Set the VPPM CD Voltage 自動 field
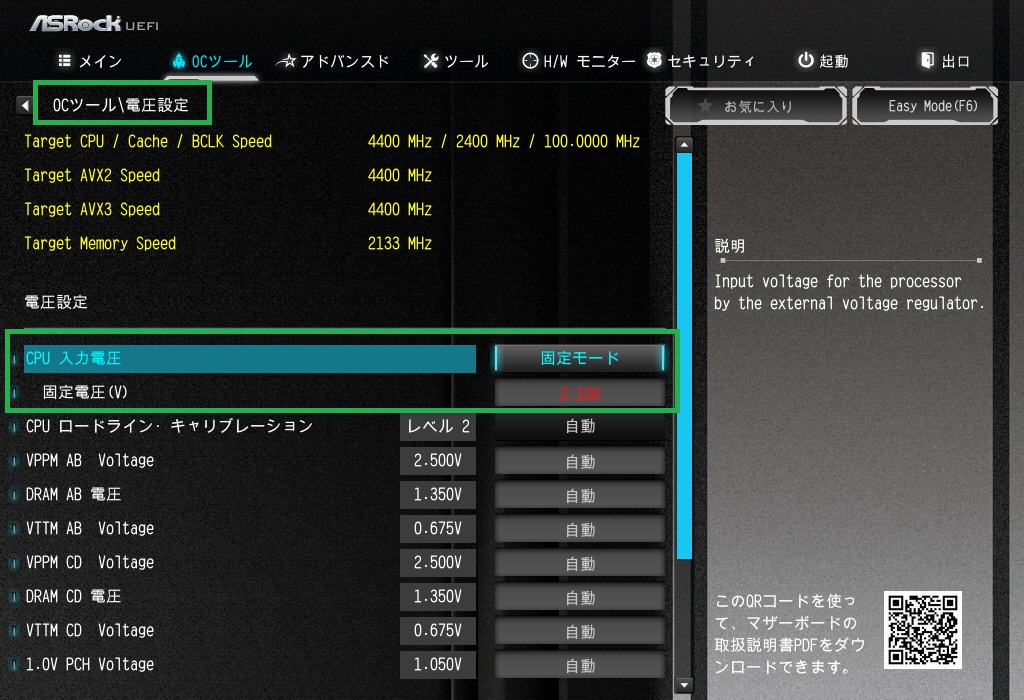The image size is (1024, 700). 579,564
